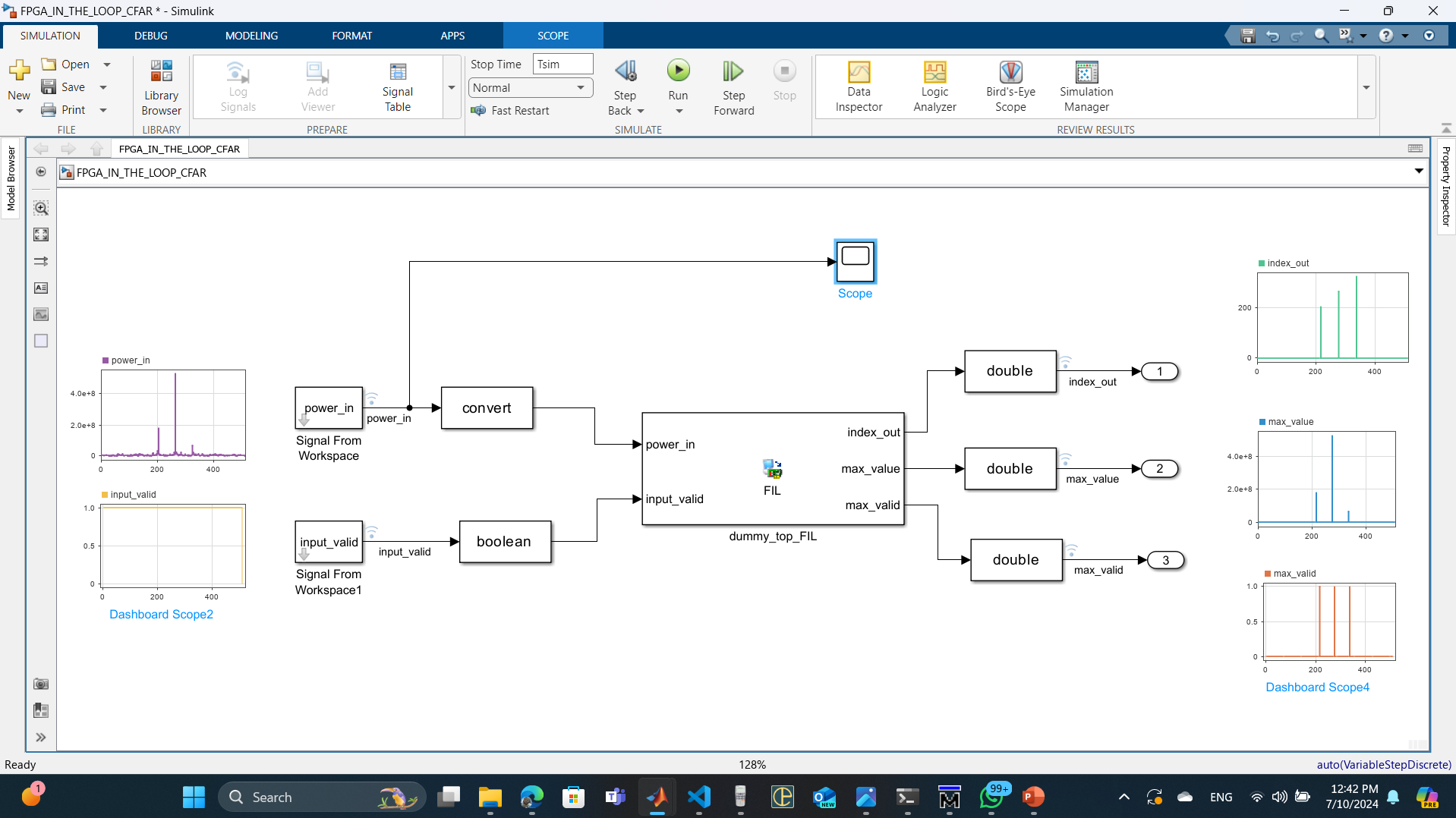Expand the Open dropdown arrow

pos(107,64)
